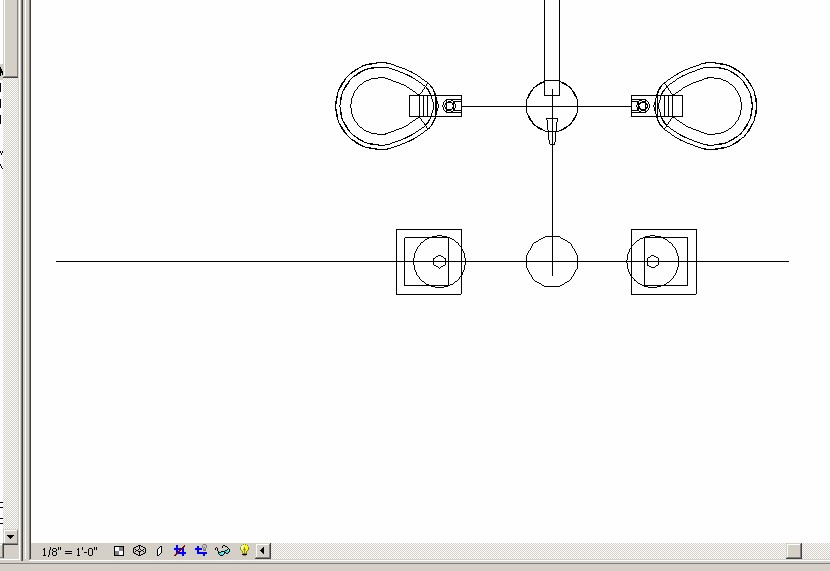The image size is (830, 571).
Task: Click the horizontal scrollbar thumb
Action: (x=794, y=551)
